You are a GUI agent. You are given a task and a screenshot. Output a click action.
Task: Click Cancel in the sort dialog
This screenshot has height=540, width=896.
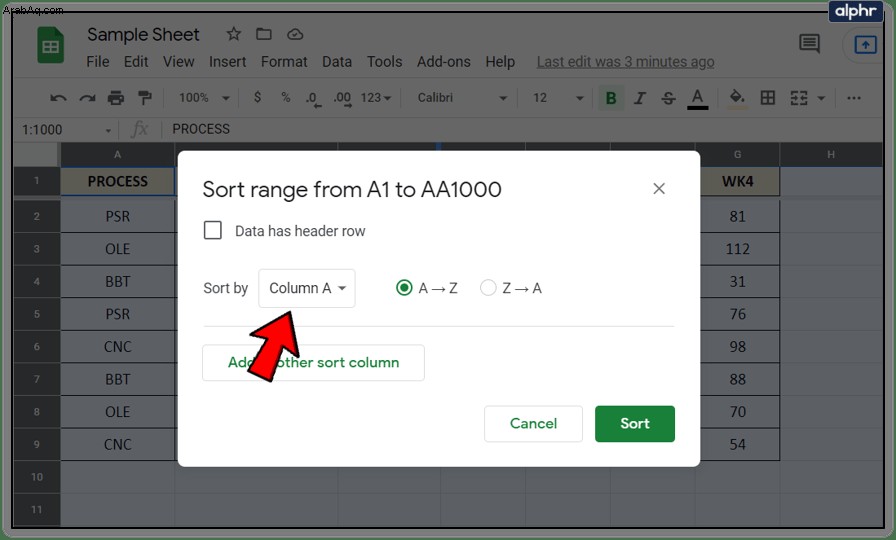tap(533, 423)
